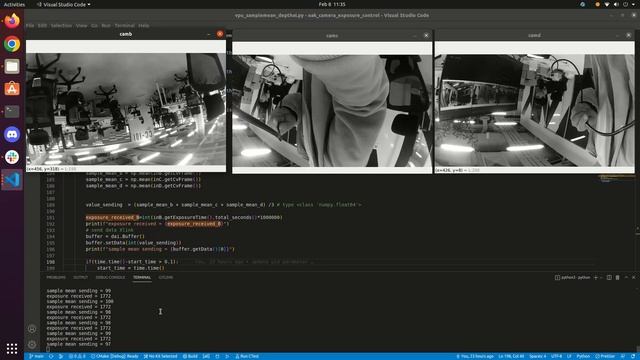The image size is (640, 360).
Task: Click the CMake Build button in status bar
Action: coord(190,356)
